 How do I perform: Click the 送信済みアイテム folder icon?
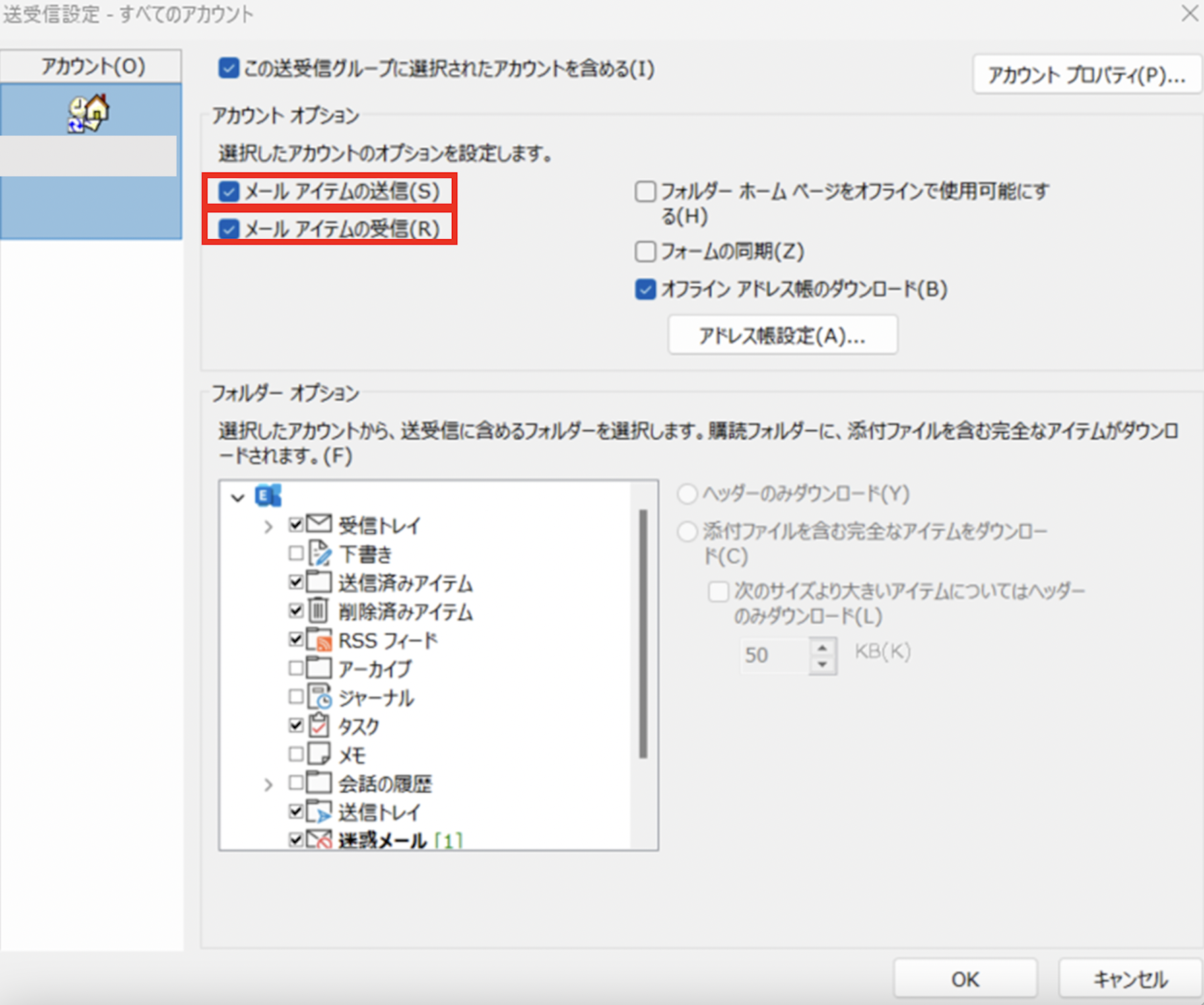point(319,582)
